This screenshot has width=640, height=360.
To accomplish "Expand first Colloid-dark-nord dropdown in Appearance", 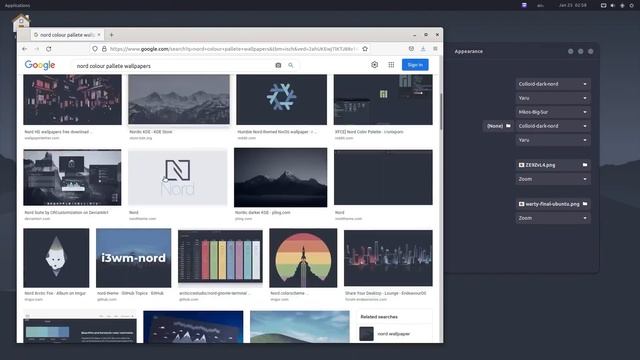I will 553,84.
